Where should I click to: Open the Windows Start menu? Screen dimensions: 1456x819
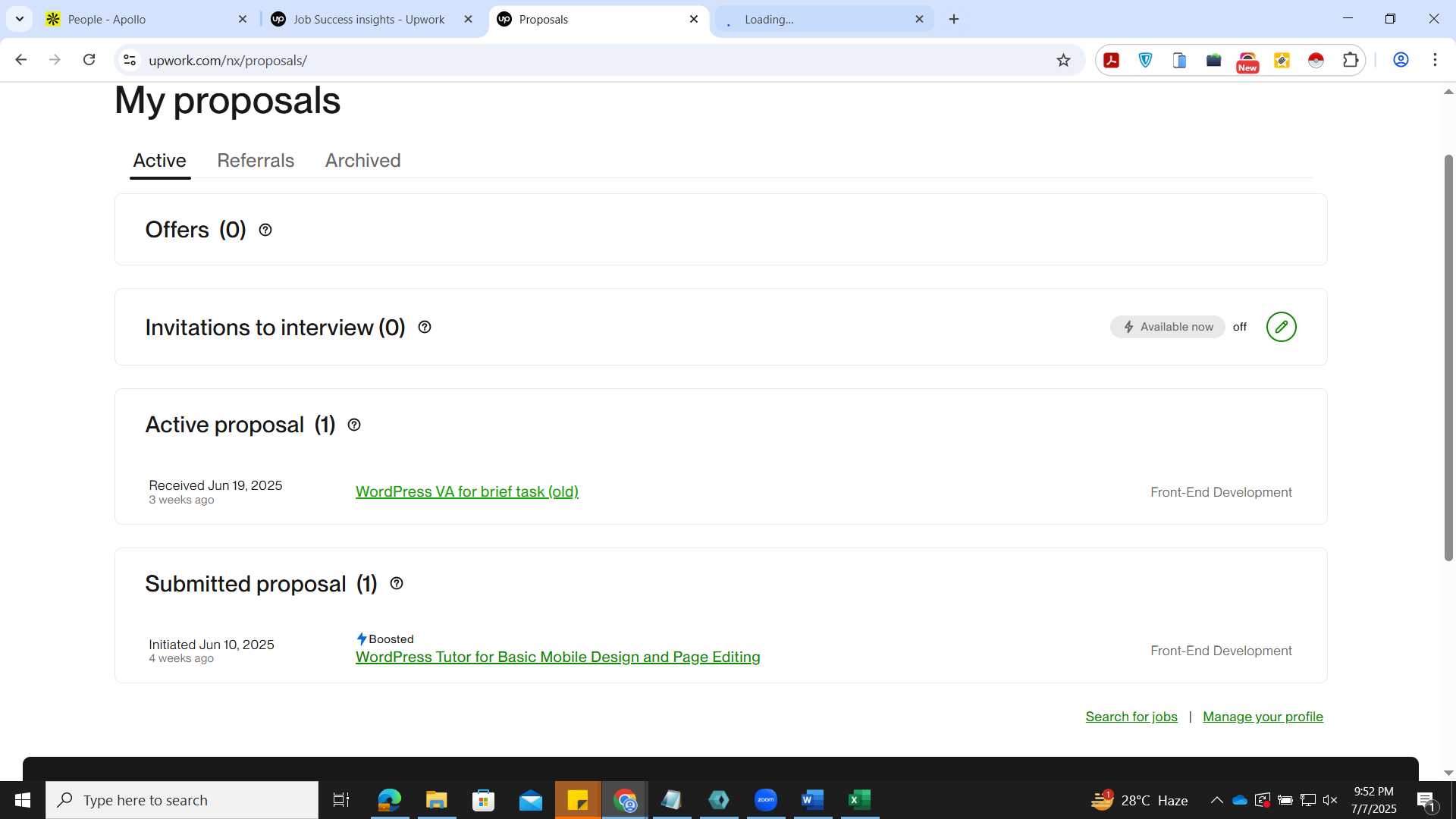(23, 800)
